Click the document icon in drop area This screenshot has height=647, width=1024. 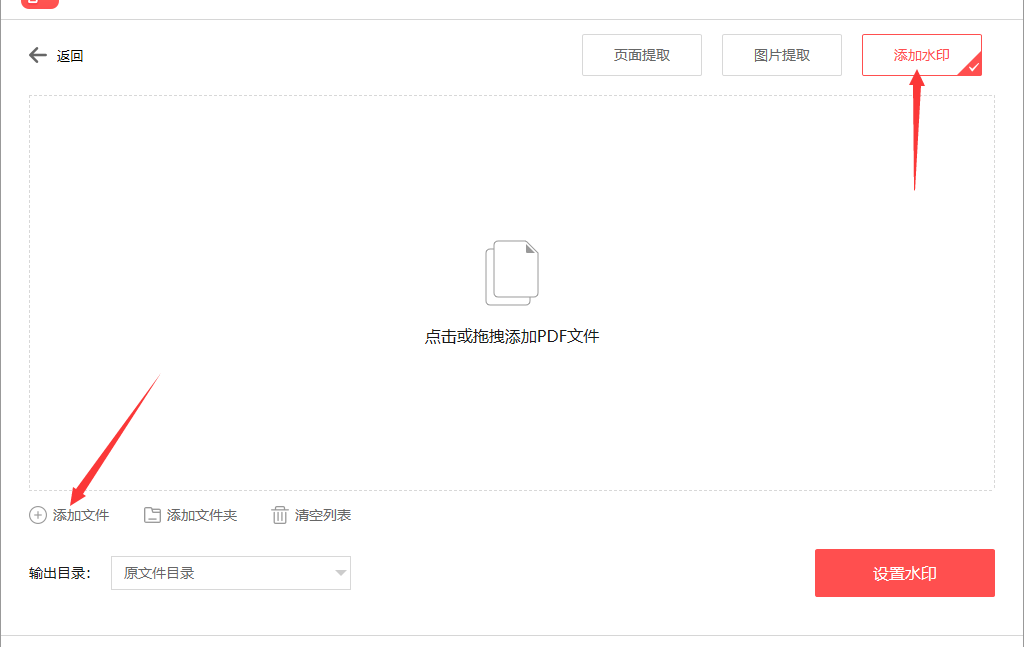(512, 273)
